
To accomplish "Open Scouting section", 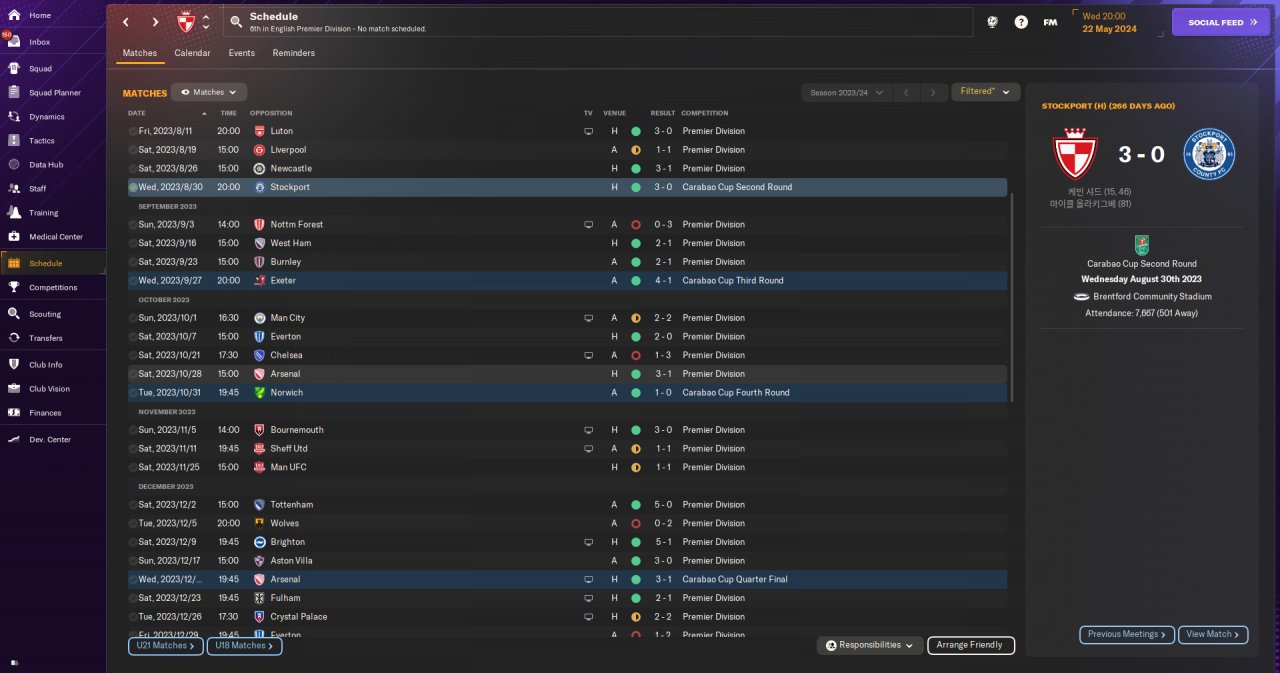I will (x=45, y=314).
